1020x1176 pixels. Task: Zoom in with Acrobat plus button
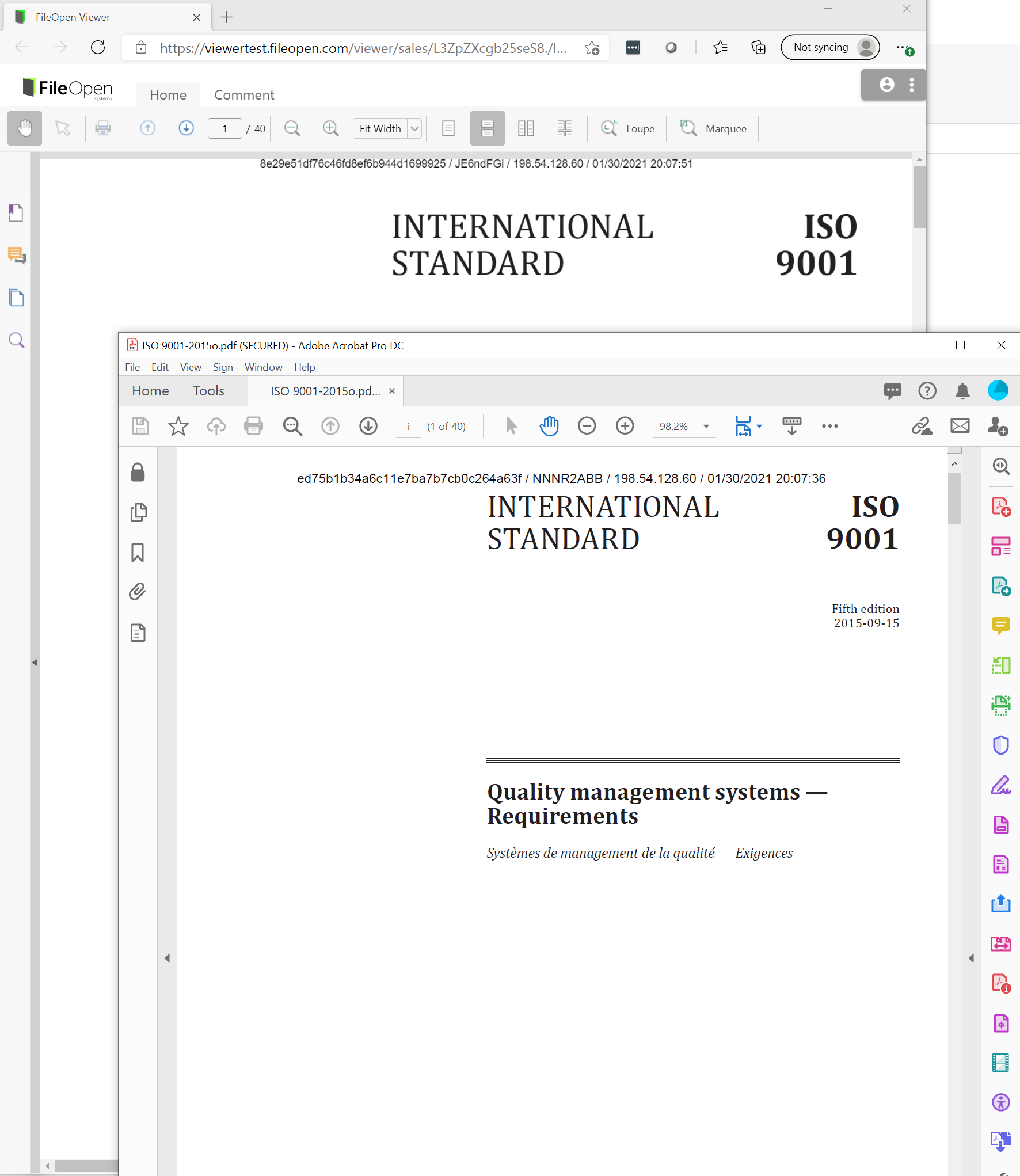click(625, 427)
